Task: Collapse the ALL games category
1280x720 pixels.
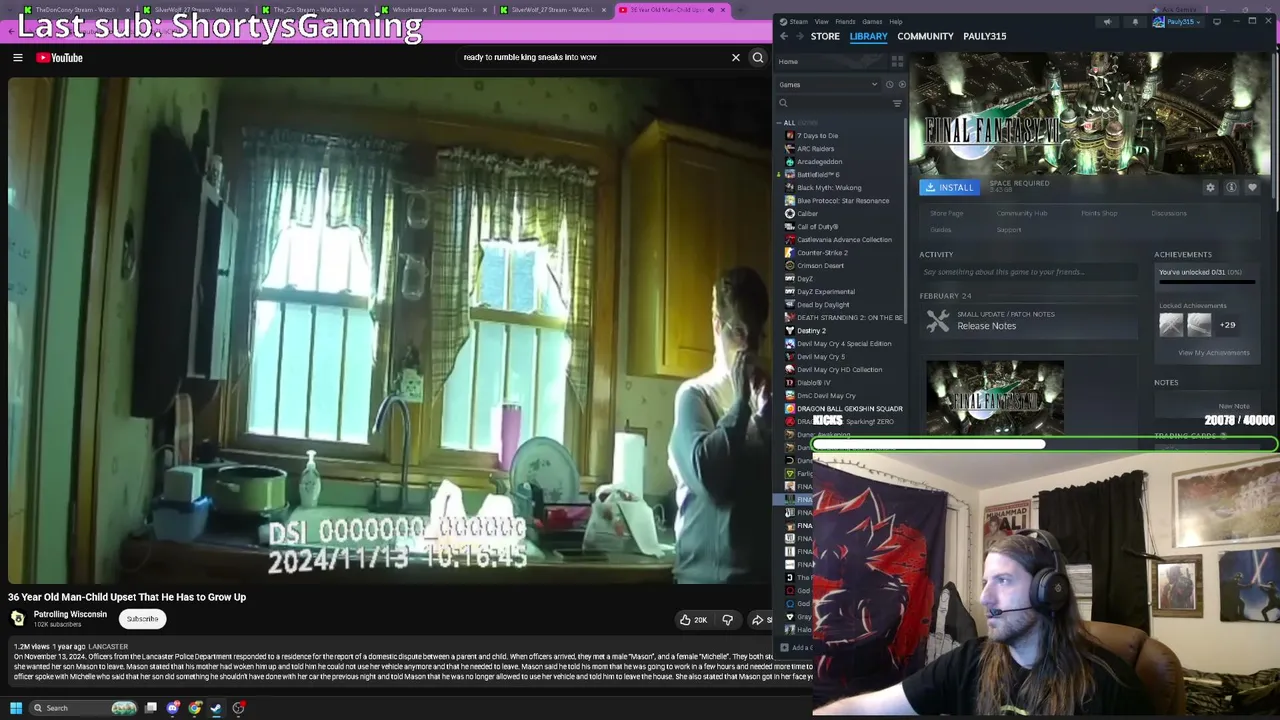Action: pyautogui.click(x=781, y=123)
